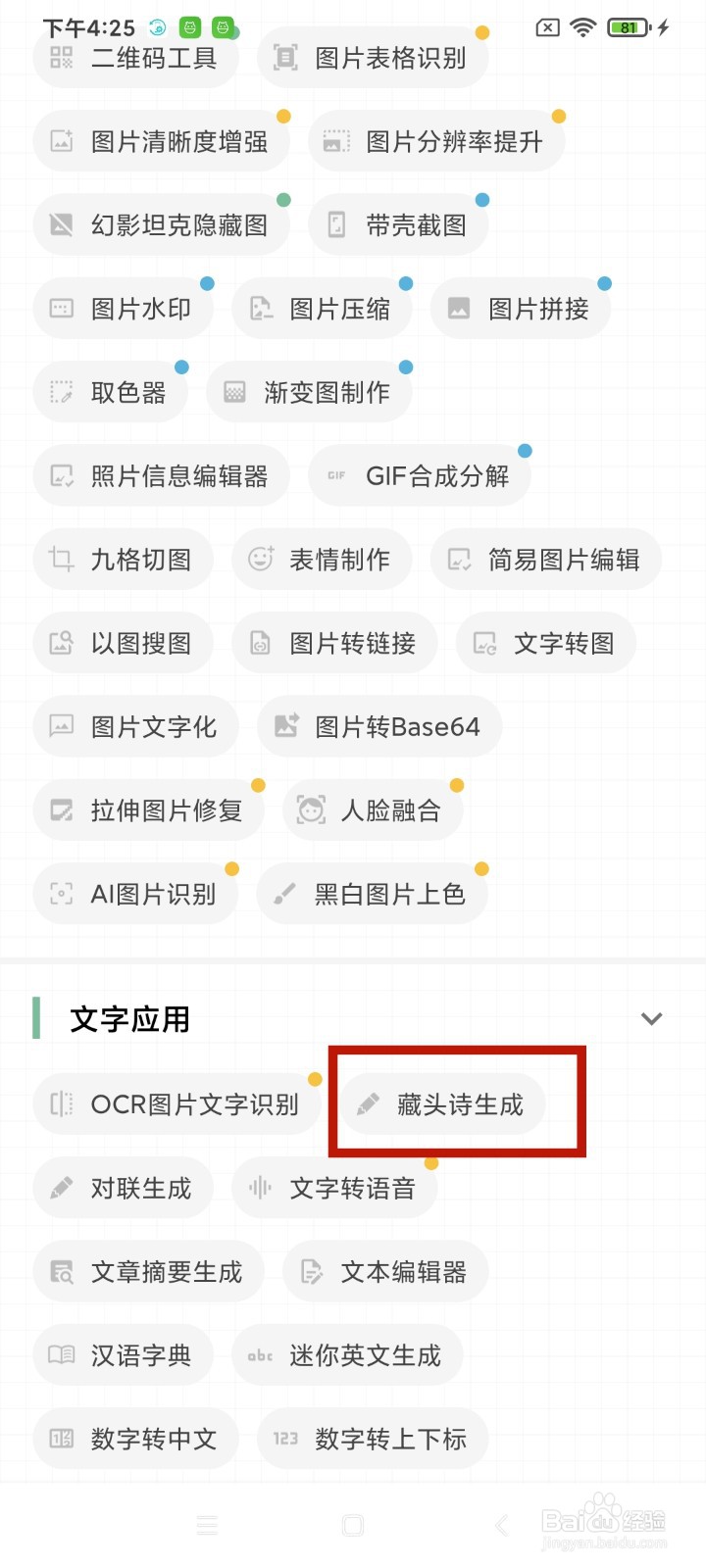Tap the smiley icon for 表情制作

point(260,560)
